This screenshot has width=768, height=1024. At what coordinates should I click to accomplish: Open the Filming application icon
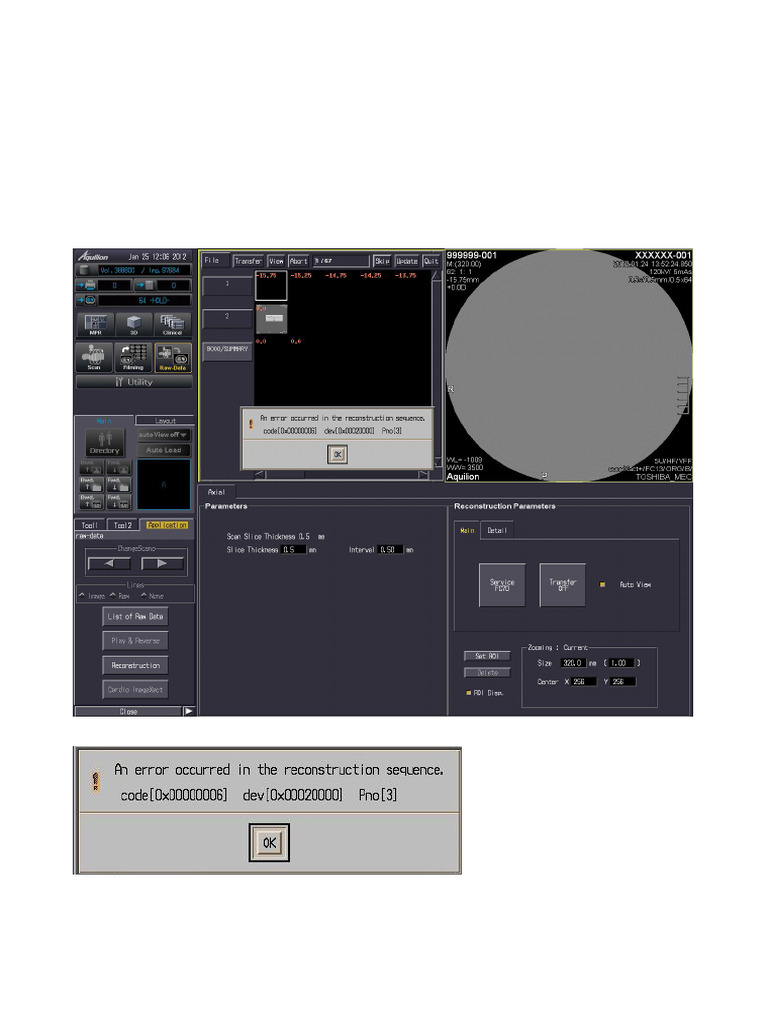(133, 357)
